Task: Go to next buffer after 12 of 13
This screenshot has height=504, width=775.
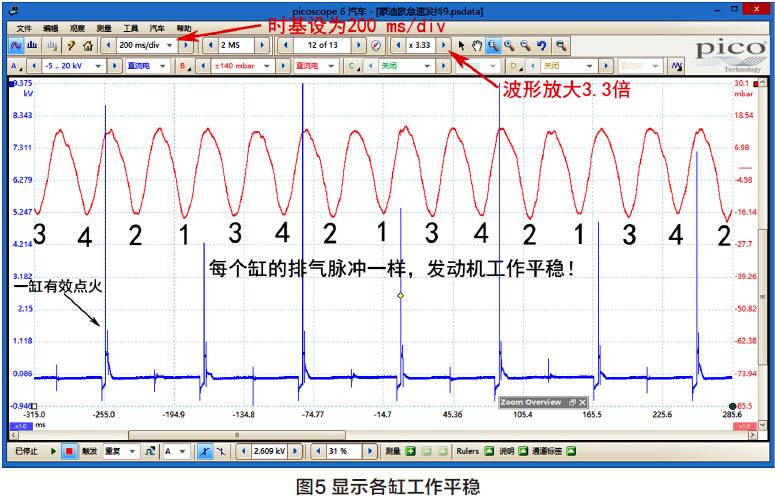Action: 359,45
